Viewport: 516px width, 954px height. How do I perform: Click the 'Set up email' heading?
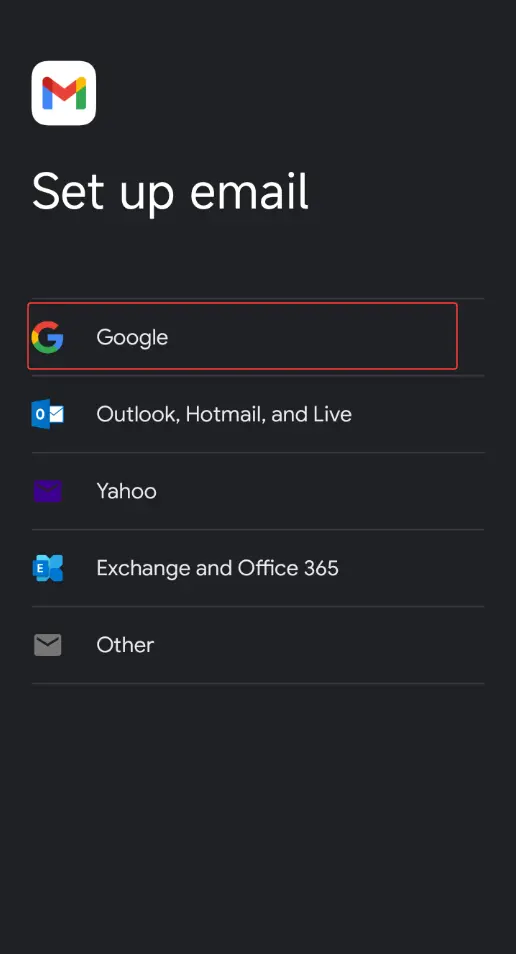pyautogui.click(x=170, y=192)
